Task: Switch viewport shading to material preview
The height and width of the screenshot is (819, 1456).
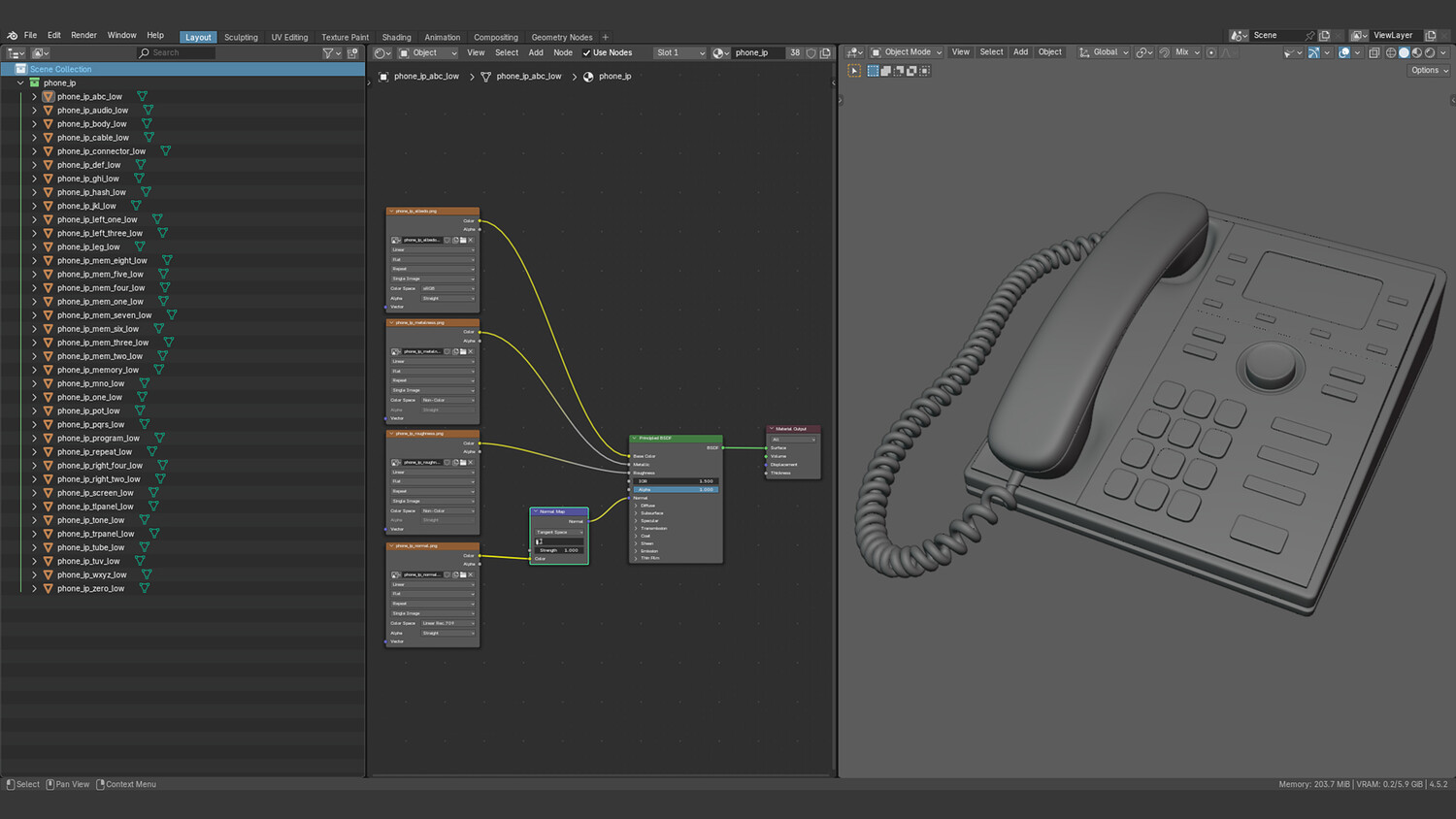Action: 1417,52
